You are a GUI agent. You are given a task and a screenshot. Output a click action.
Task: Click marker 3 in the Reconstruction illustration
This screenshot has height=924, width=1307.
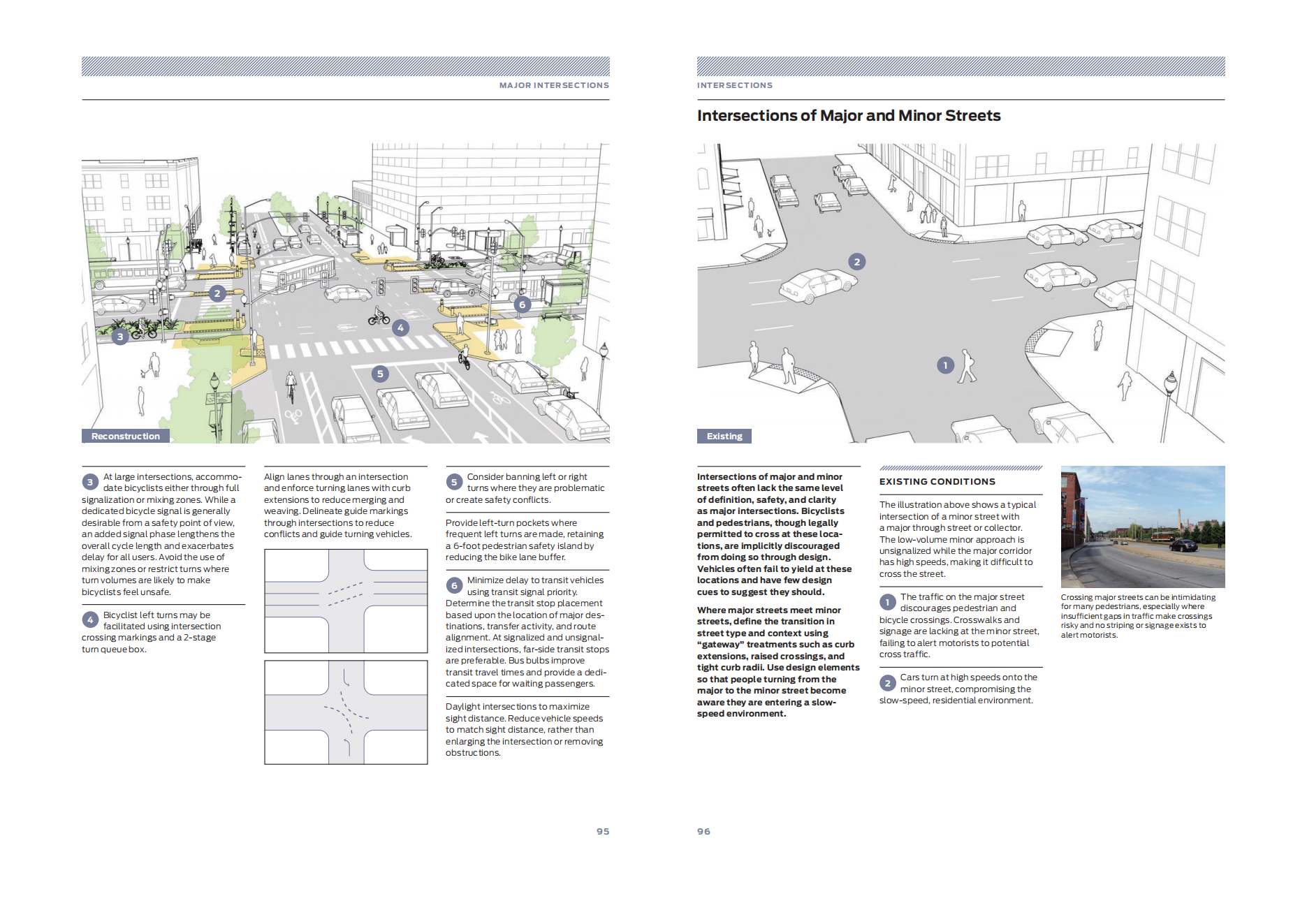[x=120, y=337]
